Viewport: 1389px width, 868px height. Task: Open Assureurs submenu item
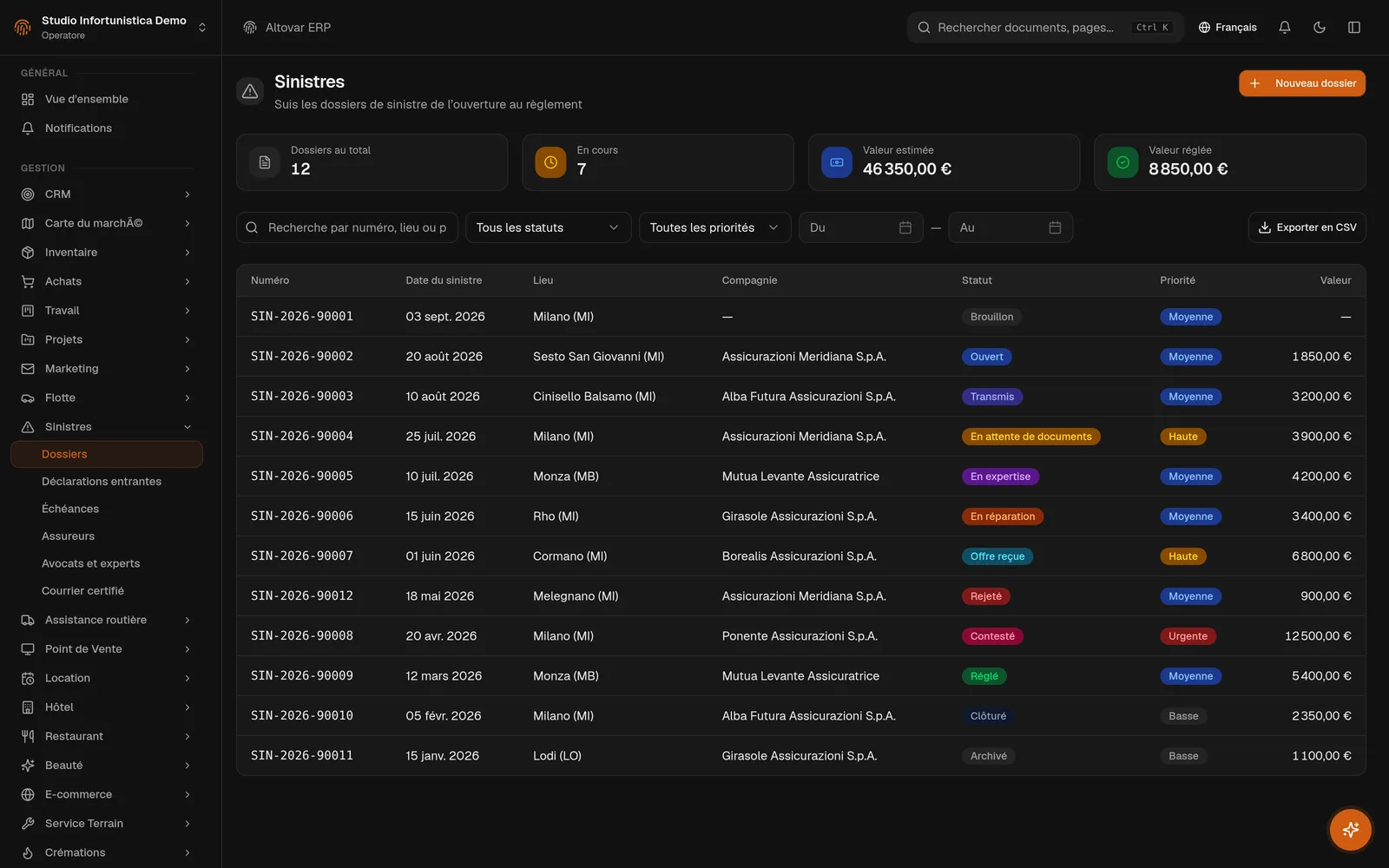click(x=68, y=536)
